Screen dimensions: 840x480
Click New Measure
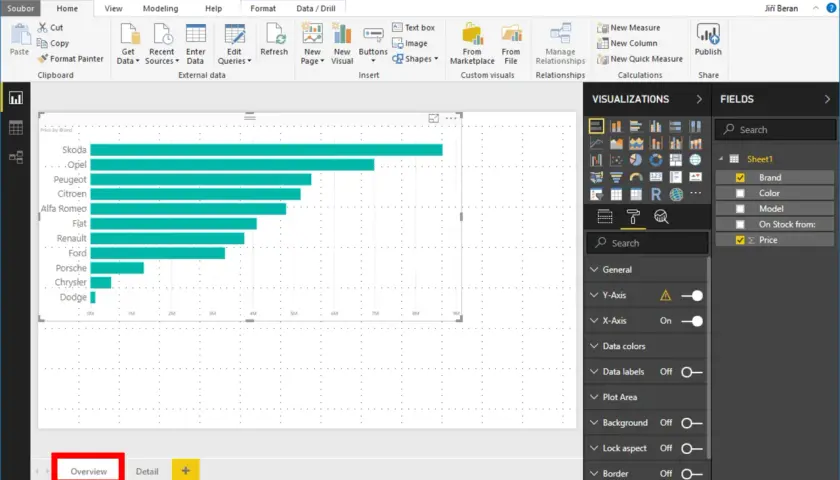pos(629,27)
